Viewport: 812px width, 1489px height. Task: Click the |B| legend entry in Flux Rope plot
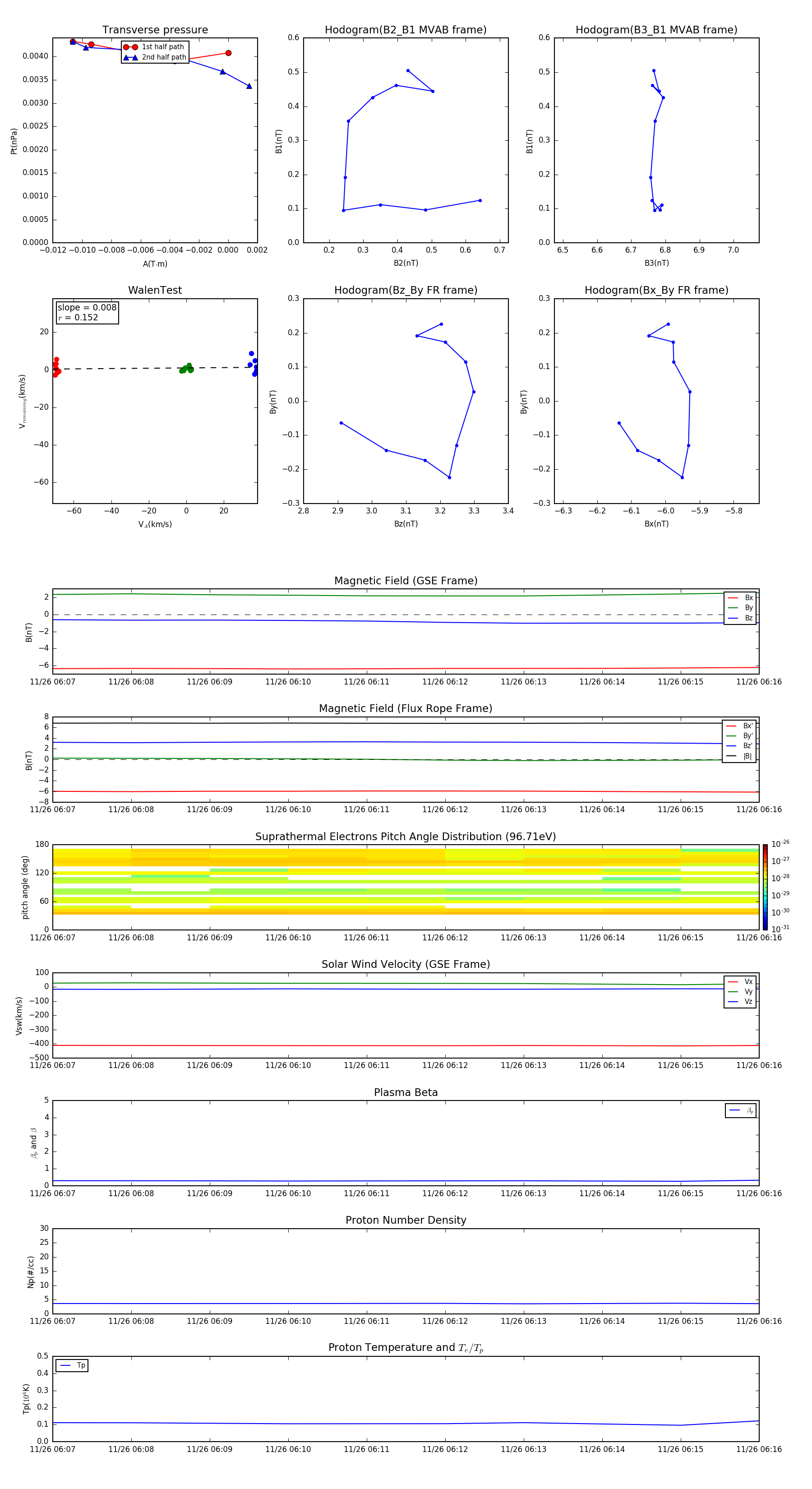(x=739, y=756)
